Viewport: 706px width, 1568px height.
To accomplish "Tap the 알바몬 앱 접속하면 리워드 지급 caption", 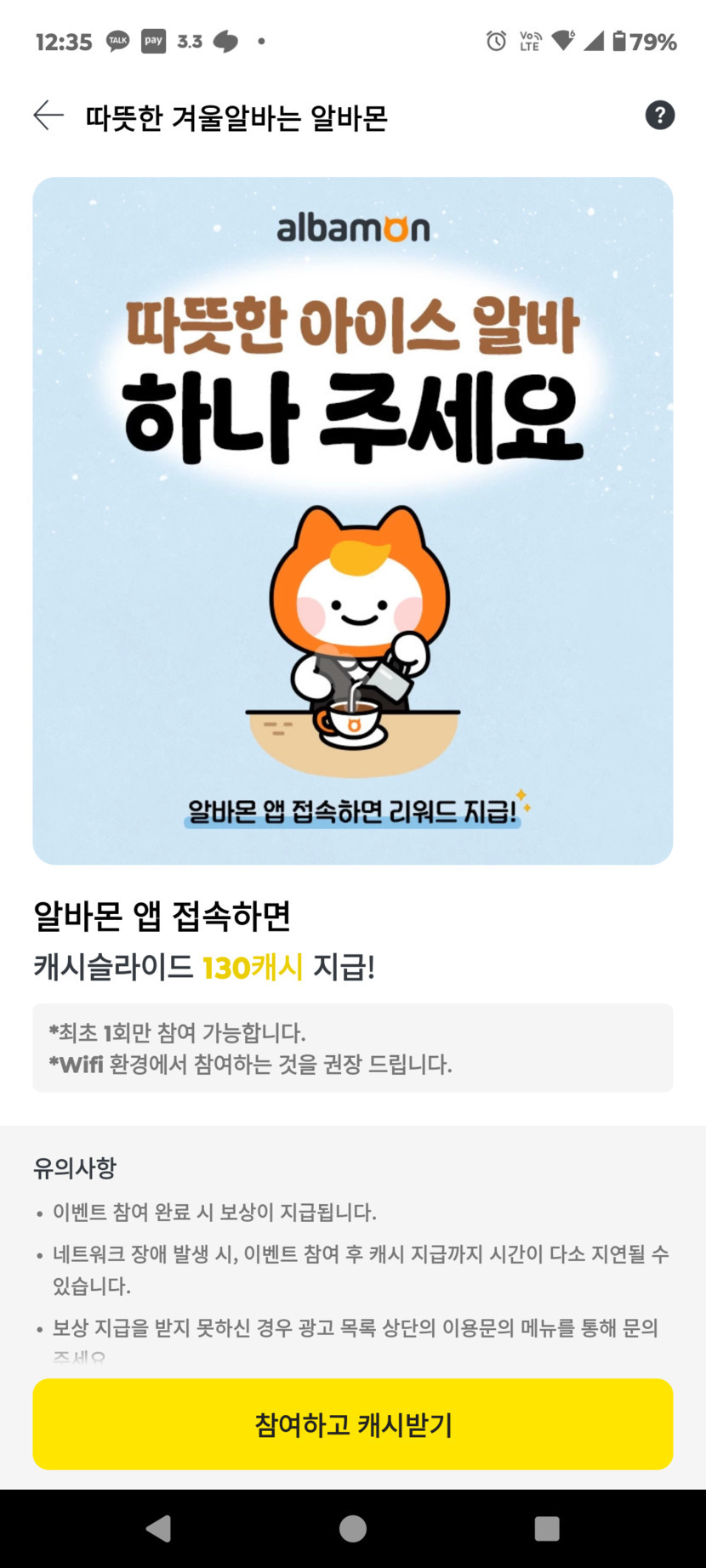I will click(x=352, y=811).
